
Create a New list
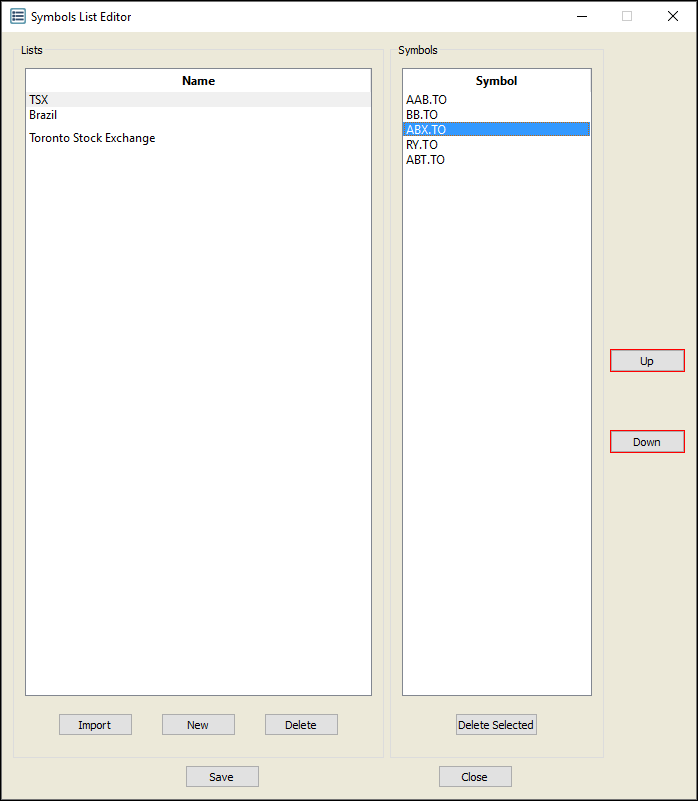198,725
